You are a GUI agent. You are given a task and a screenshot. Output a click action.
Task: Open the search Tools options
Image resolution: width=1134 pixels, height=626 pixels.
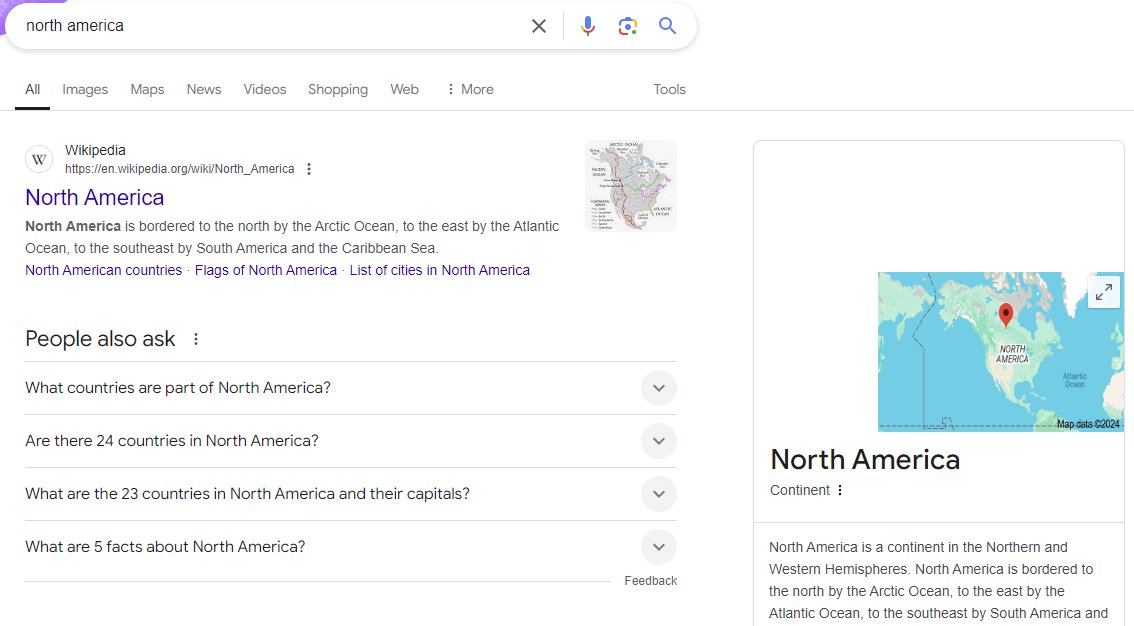point(669,89)
